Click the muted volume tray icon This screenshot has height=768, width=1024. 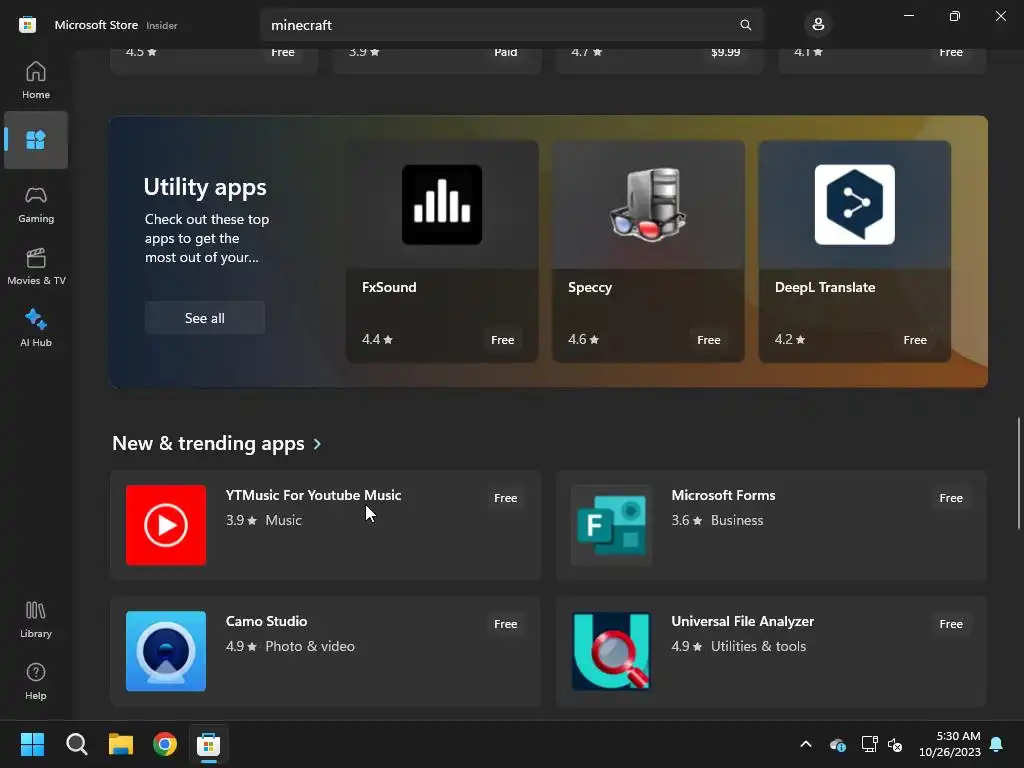point(895,744)
